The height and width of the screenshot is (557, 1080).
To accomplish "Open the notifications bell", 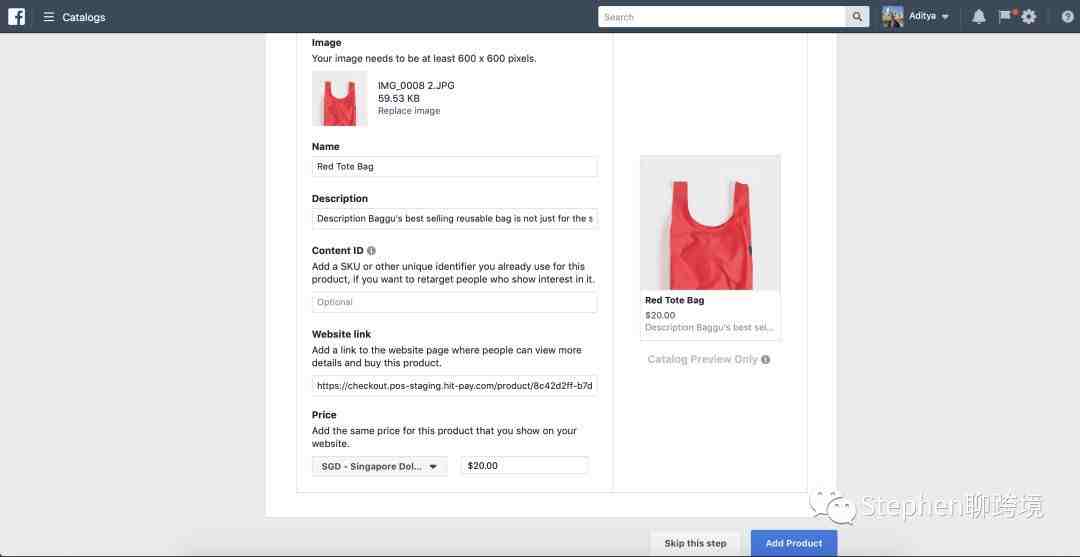I will 979,17.
